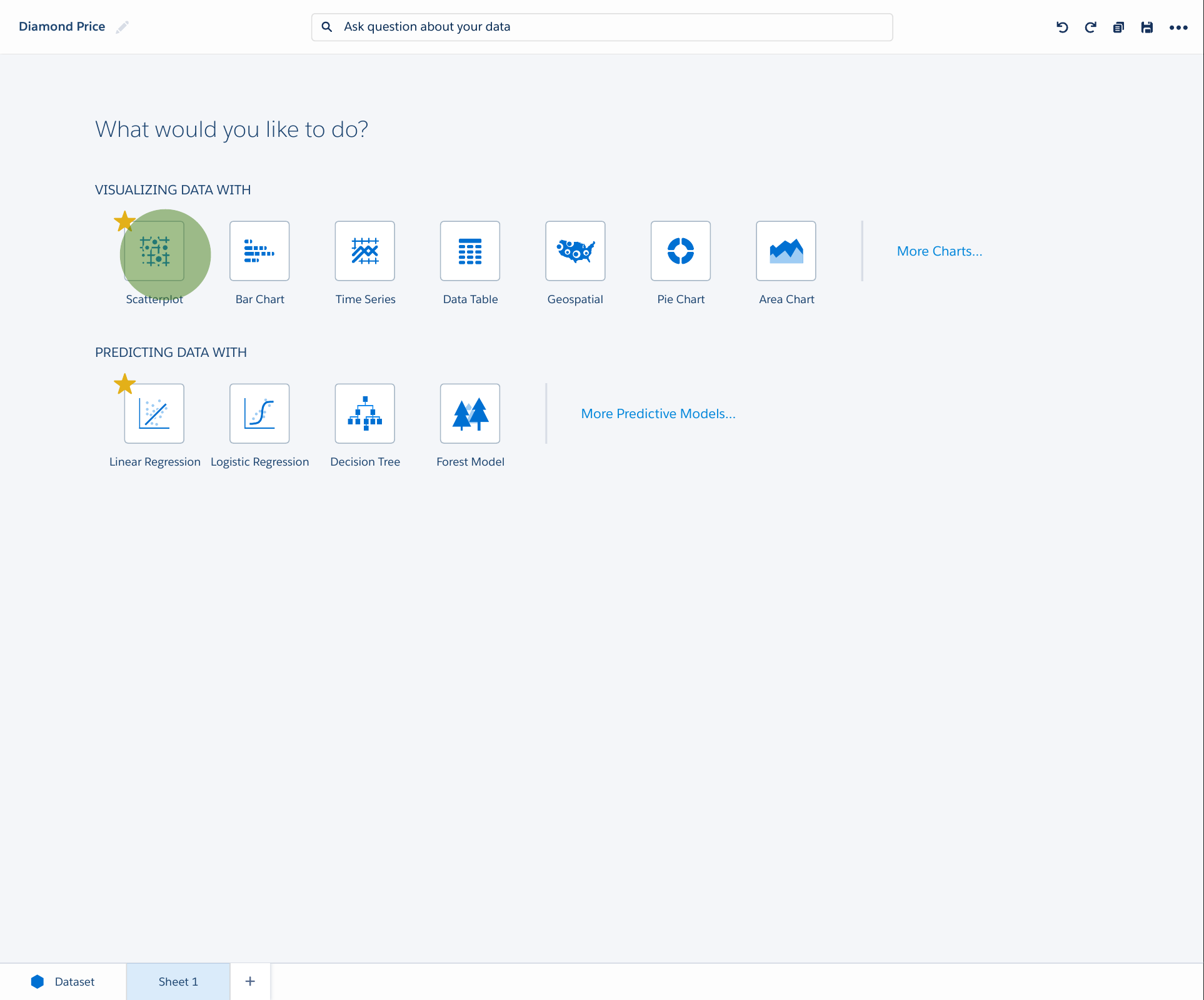Choose the Pie Chart icon
Image resolution: width=1204 pixels, height=1000 pixels.
(681, 251)
